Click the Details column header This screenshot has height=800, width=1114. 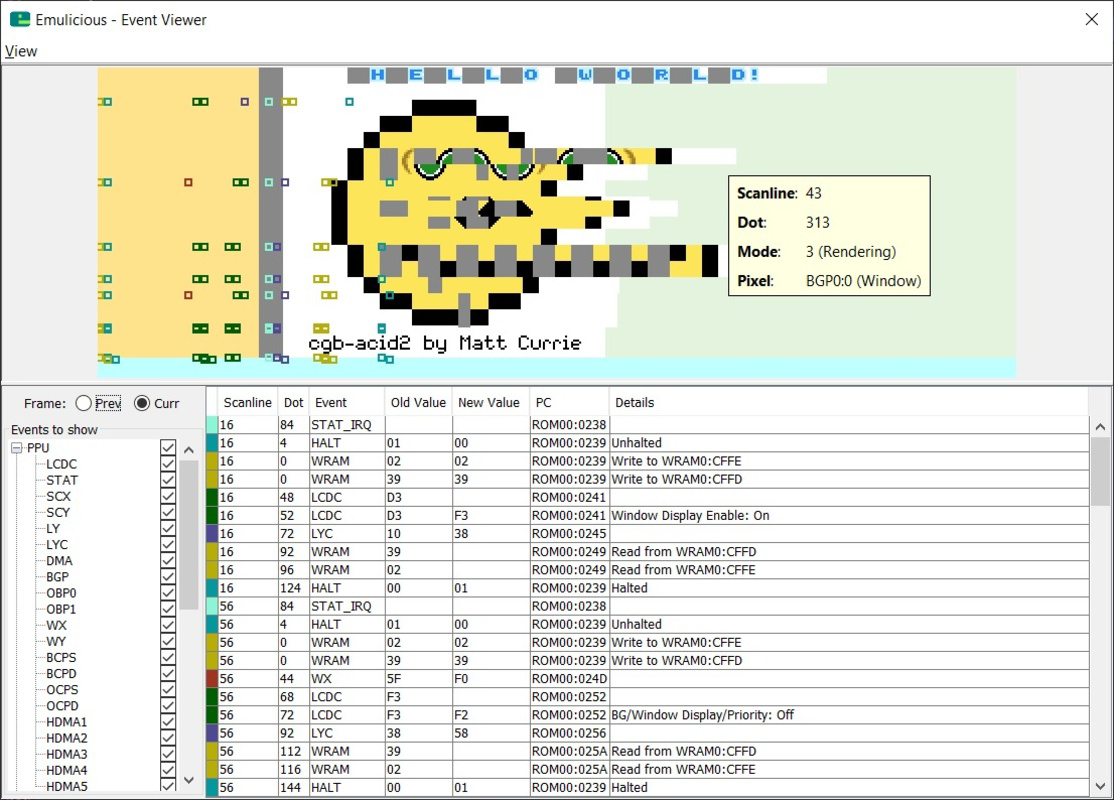click(x=849, y=402)
